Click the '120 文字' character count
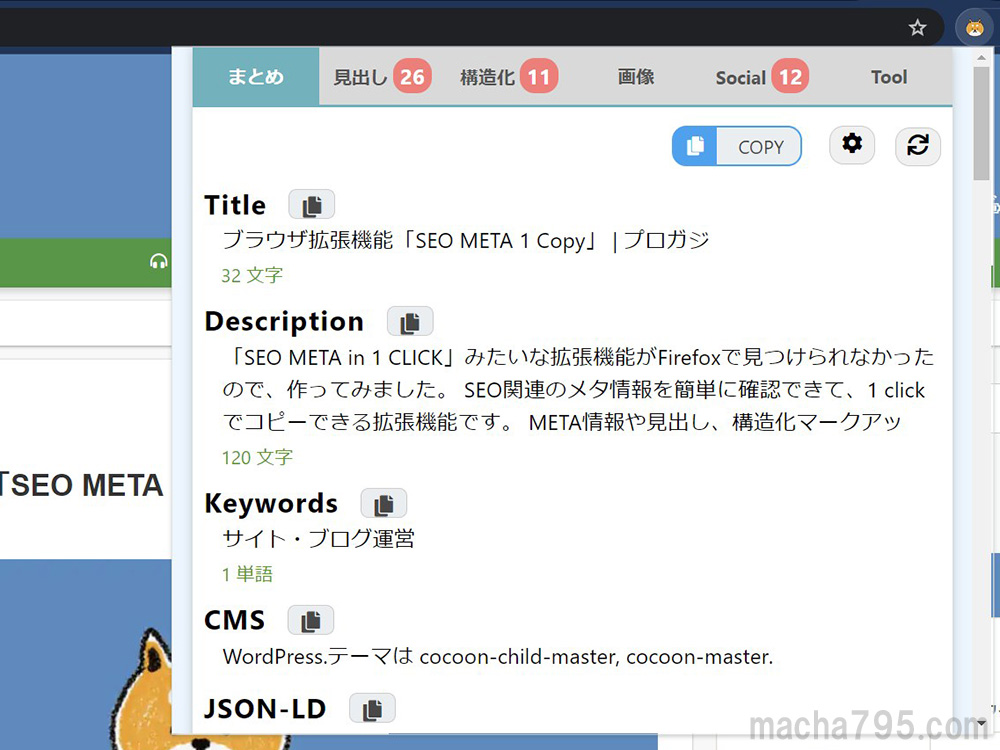The width and height of the screenshot is (1000, 750). [x=257, y=457]
